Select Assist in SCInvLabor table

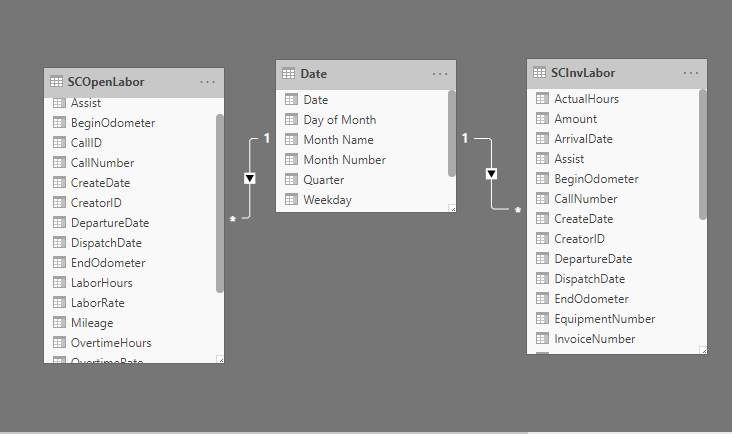569,159
